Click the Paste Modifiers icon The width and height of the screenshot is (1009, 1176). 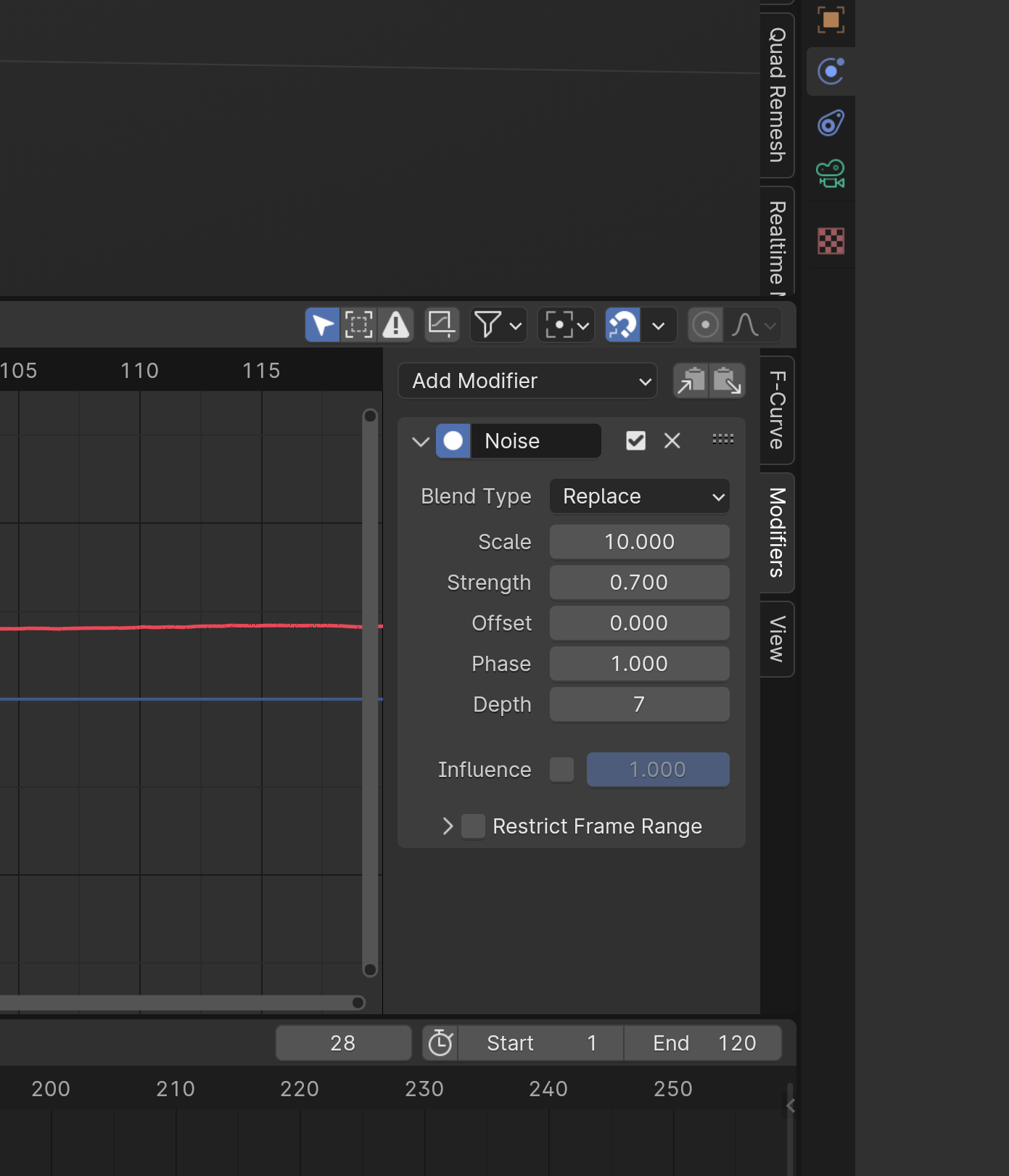point(728,381)
